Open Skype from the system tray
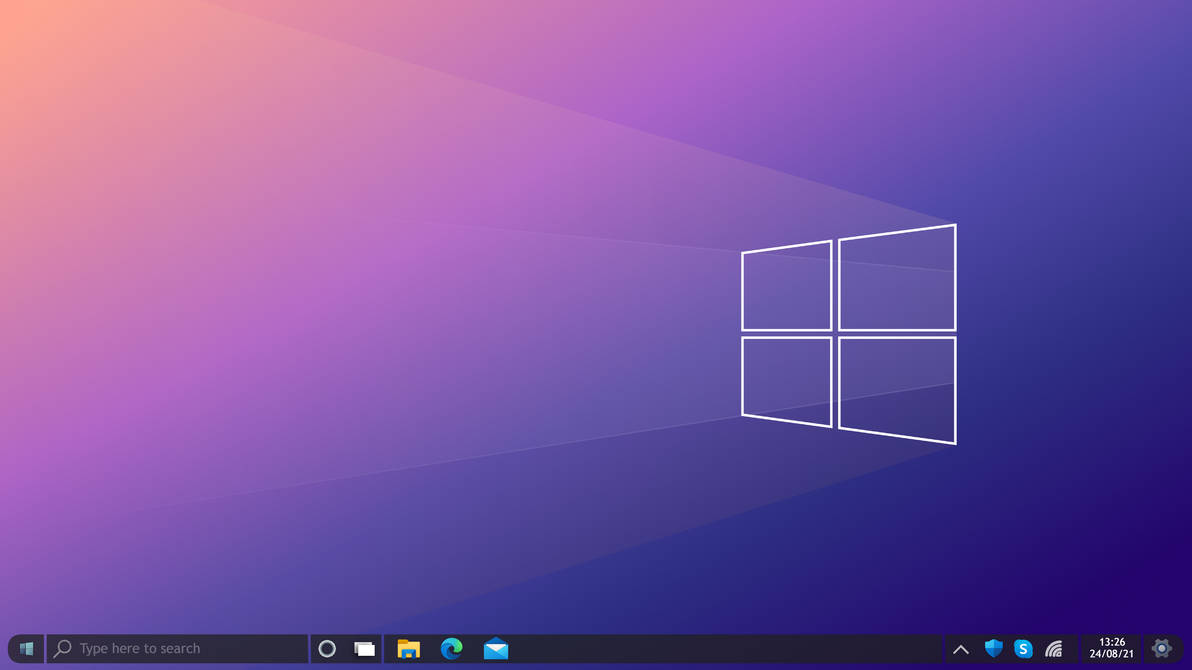1192x670 pixels. pyautogui.click(x=1023, y=648)
